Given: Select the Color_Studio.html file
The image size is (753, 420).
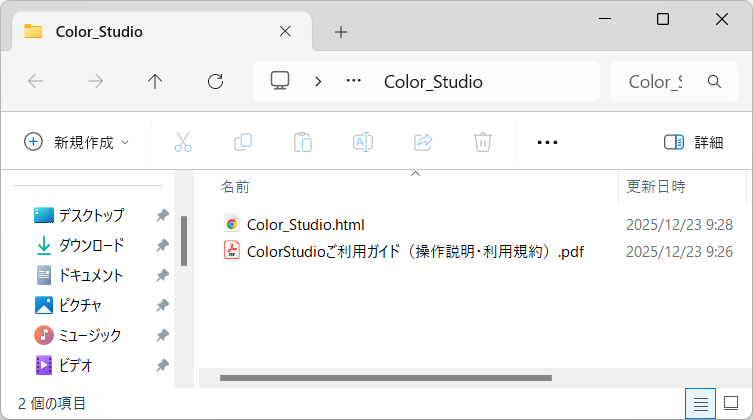Looking at the screenshot, I should (305, 224).
